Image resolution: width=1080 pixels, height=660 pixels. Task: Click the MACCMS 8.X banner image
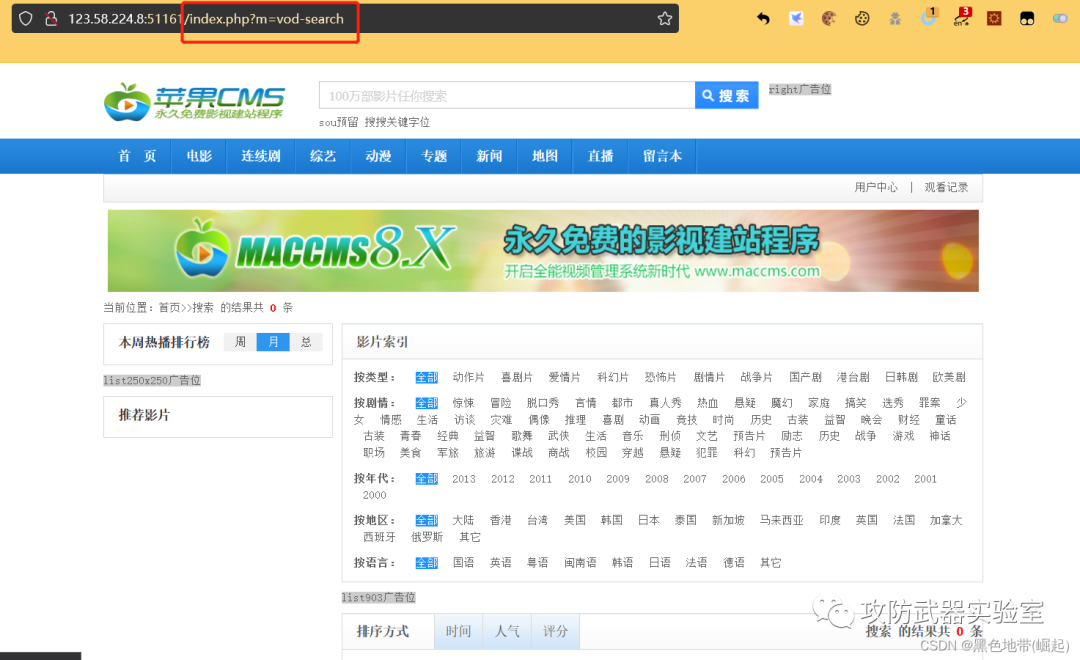(543, 251)
